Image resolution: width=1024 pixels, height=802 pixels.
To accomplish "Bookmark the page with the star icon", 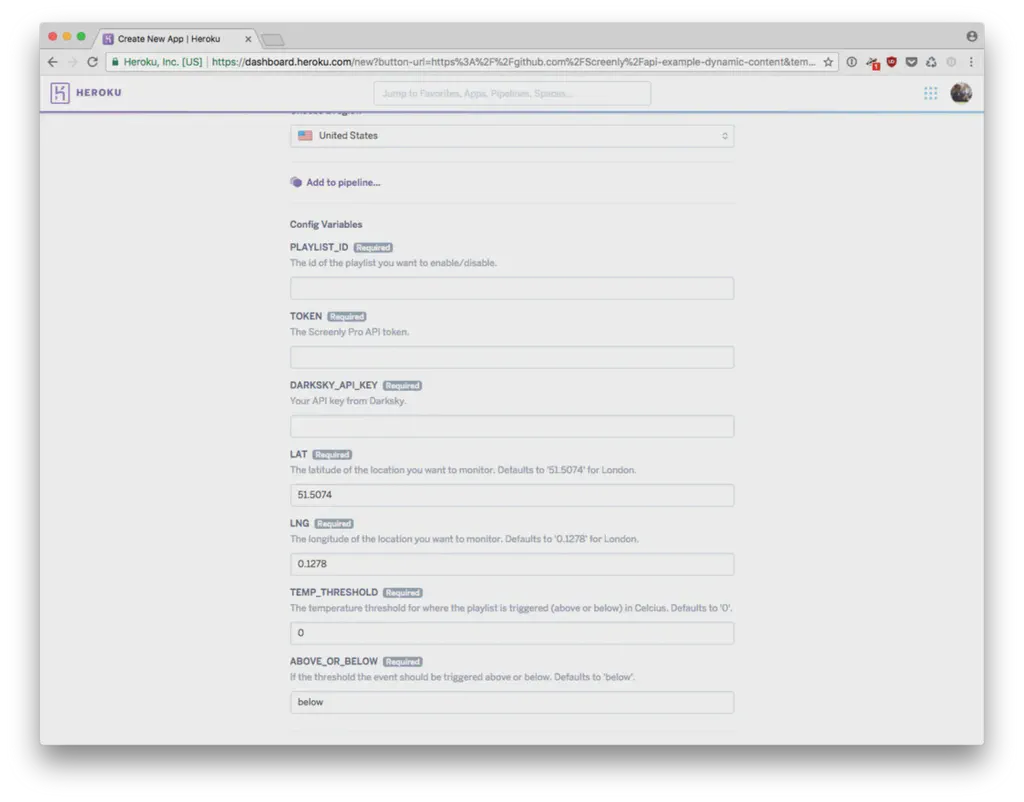I will pyautogui.click(x=828, y=61).
